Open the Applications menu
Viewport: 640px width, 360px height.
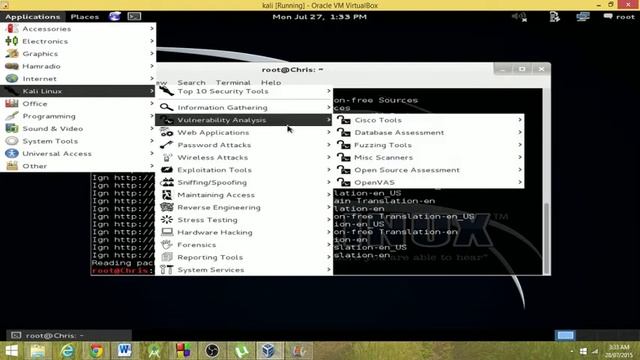[x=33, y=16]
